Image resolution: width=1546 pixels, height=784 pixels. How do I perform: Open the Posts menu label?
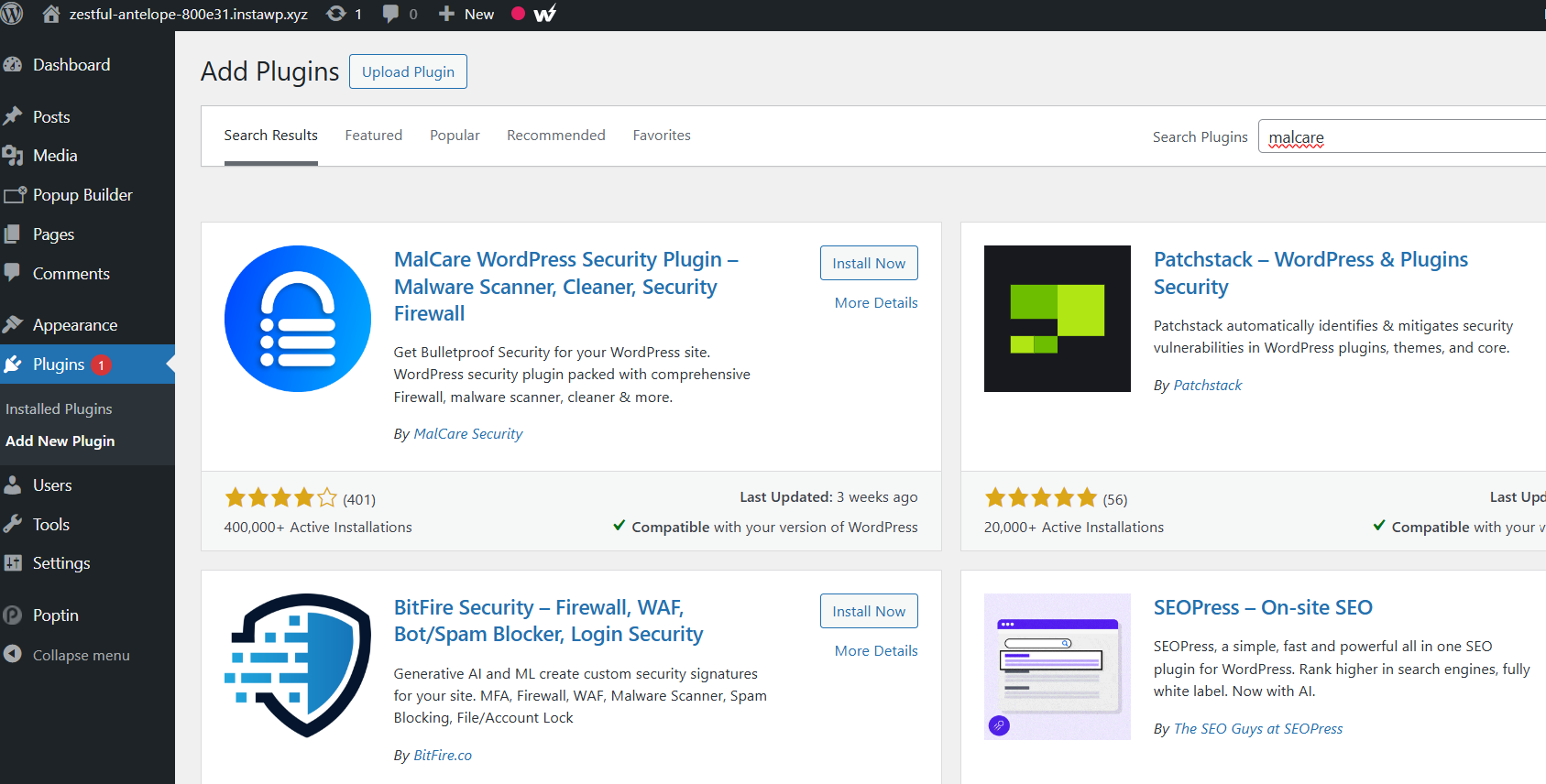coord(51,117)
